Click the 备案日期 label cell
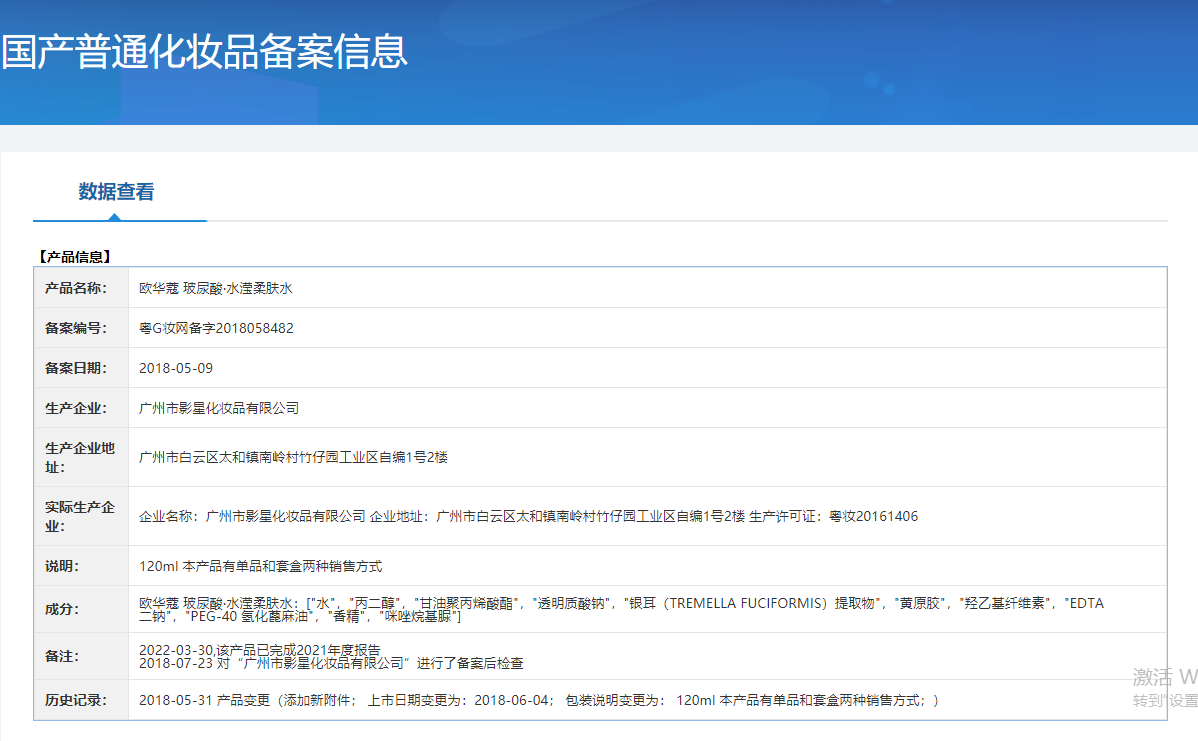 pos(81,368)
